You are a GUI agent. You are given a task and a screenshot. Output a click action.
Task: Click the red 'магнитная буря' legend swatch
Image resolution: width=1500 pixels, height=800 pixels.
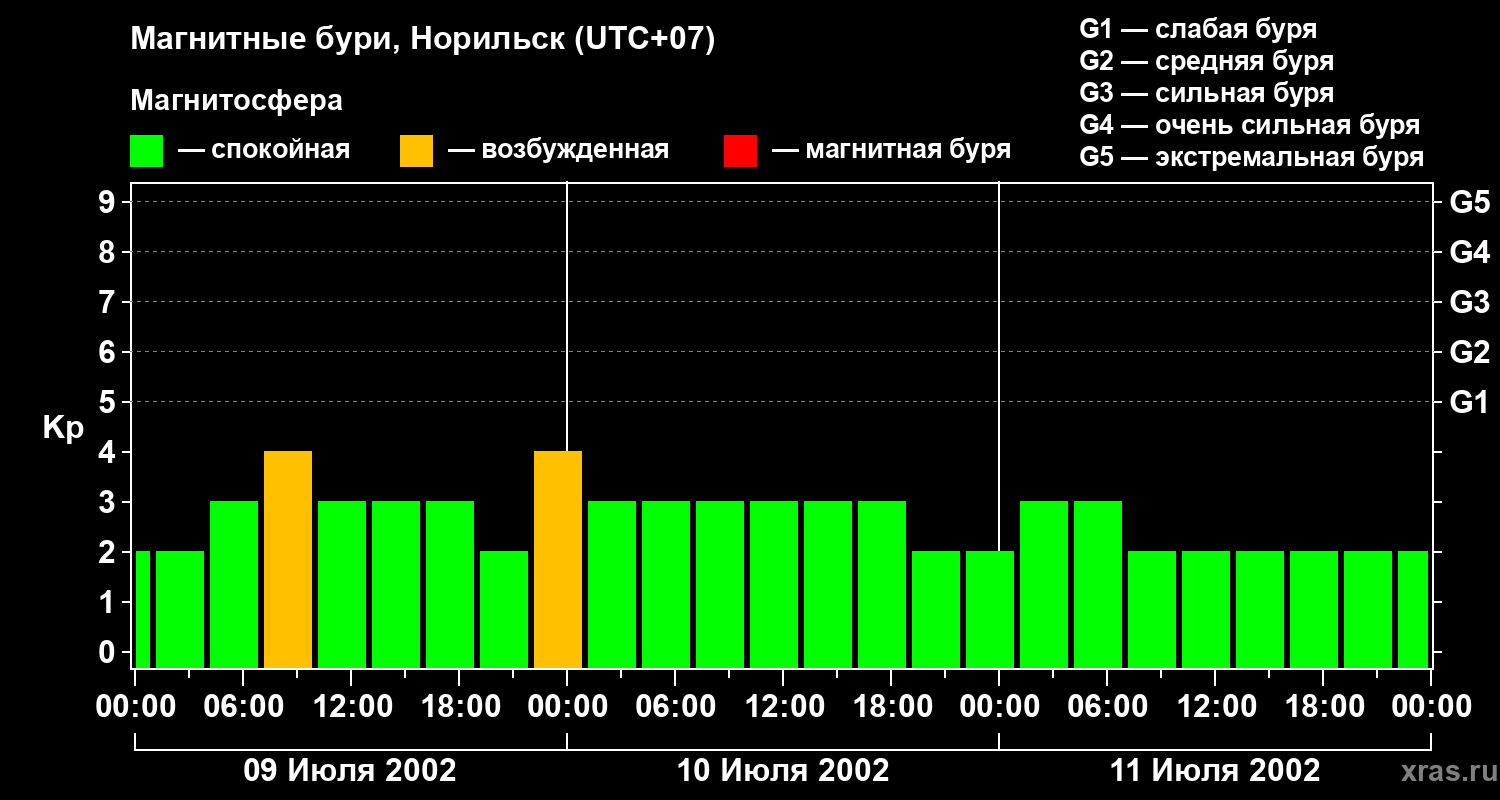point(740,150)
